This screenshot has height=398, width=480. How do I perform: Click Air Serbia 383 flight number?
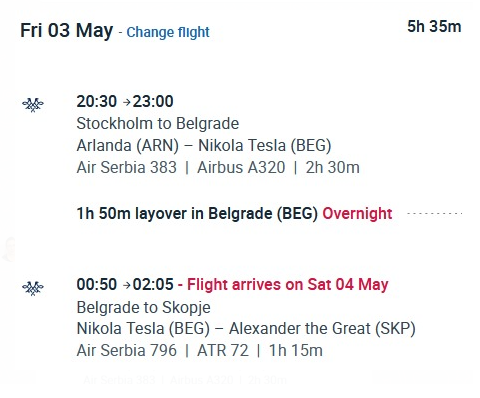[127, 167]
